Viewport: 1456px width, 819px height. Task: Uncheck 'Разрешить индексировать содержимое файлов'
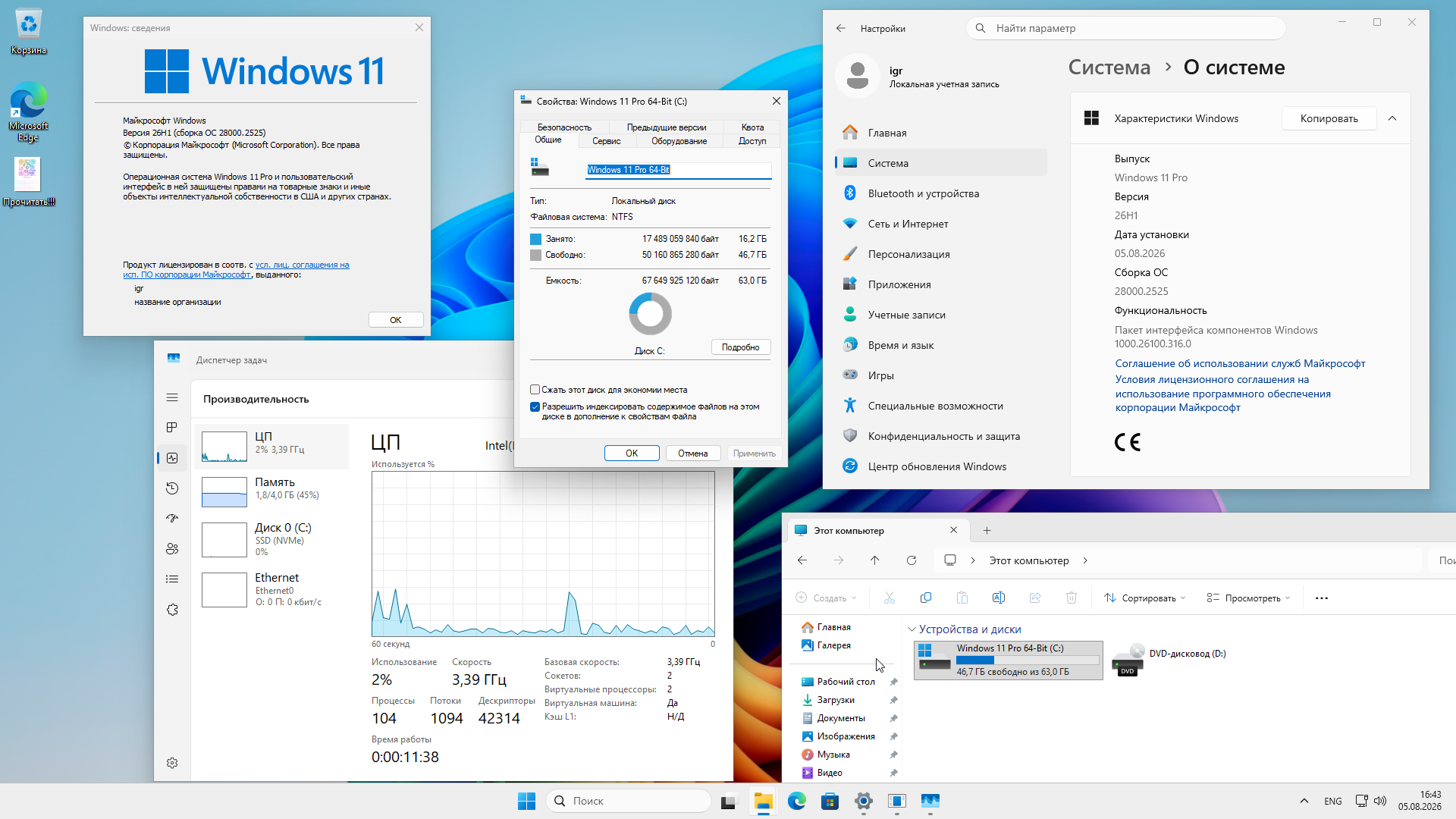click(x=535, y=407)
